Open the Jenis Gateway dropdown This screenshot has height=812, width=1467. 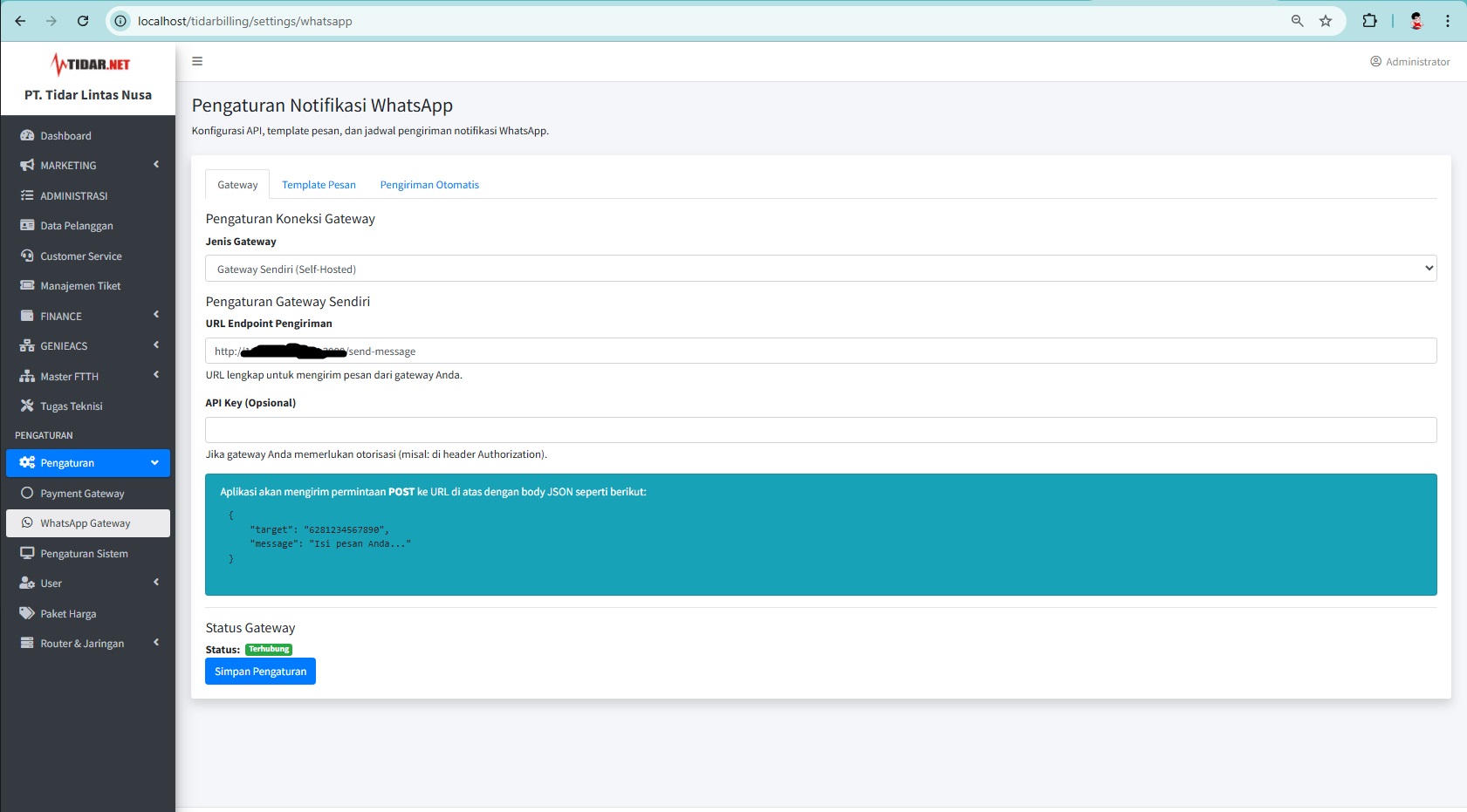pyautogui.click(x=820, y=269)
